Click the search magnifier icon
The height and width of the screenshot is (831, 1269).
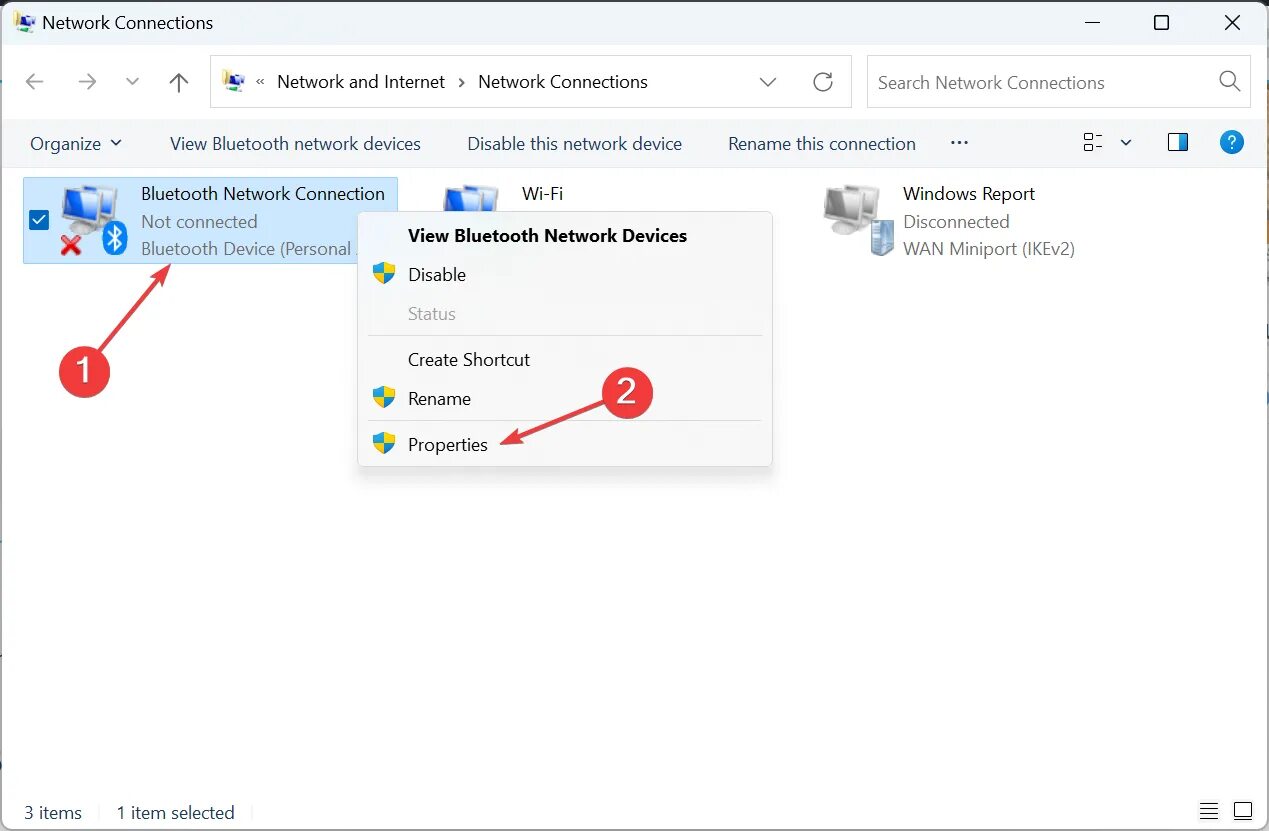tap(1229, 82)
